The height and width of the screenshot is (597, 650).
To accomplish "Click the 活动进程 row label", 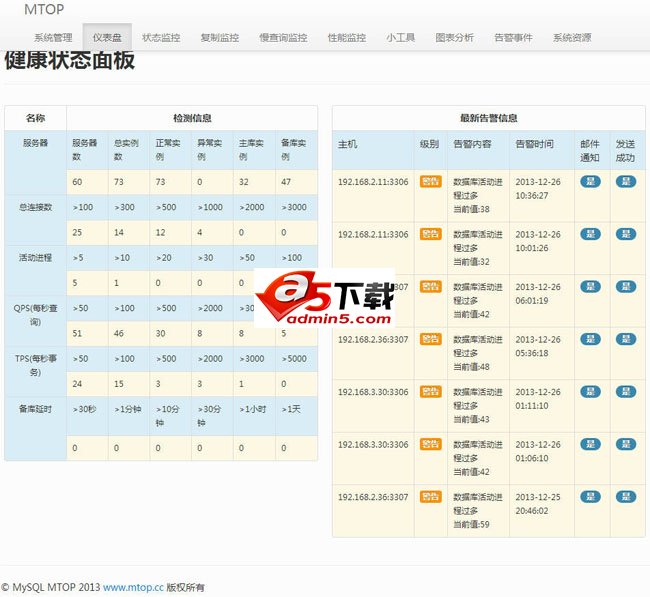I will (x=35, y=258).
